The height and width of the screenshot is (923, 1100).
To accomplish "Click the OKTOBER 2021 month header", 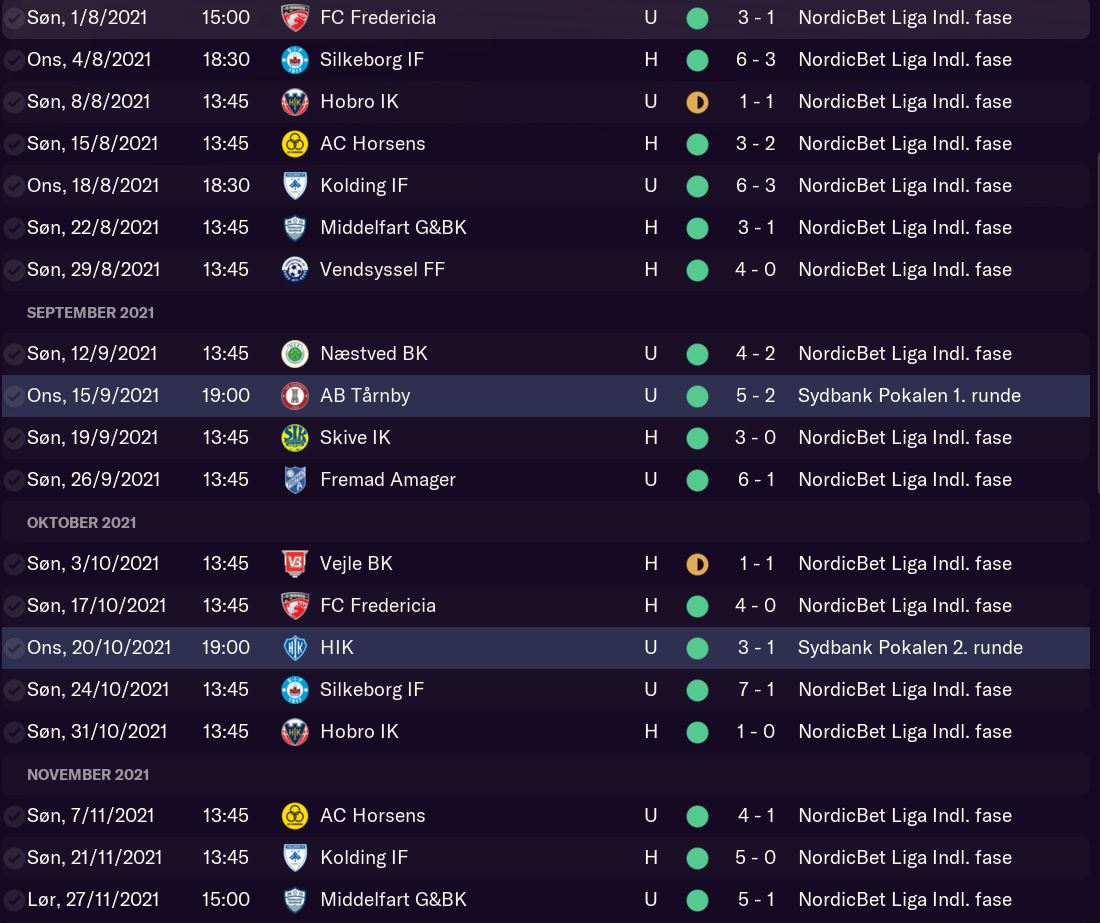I will point(81,523).
